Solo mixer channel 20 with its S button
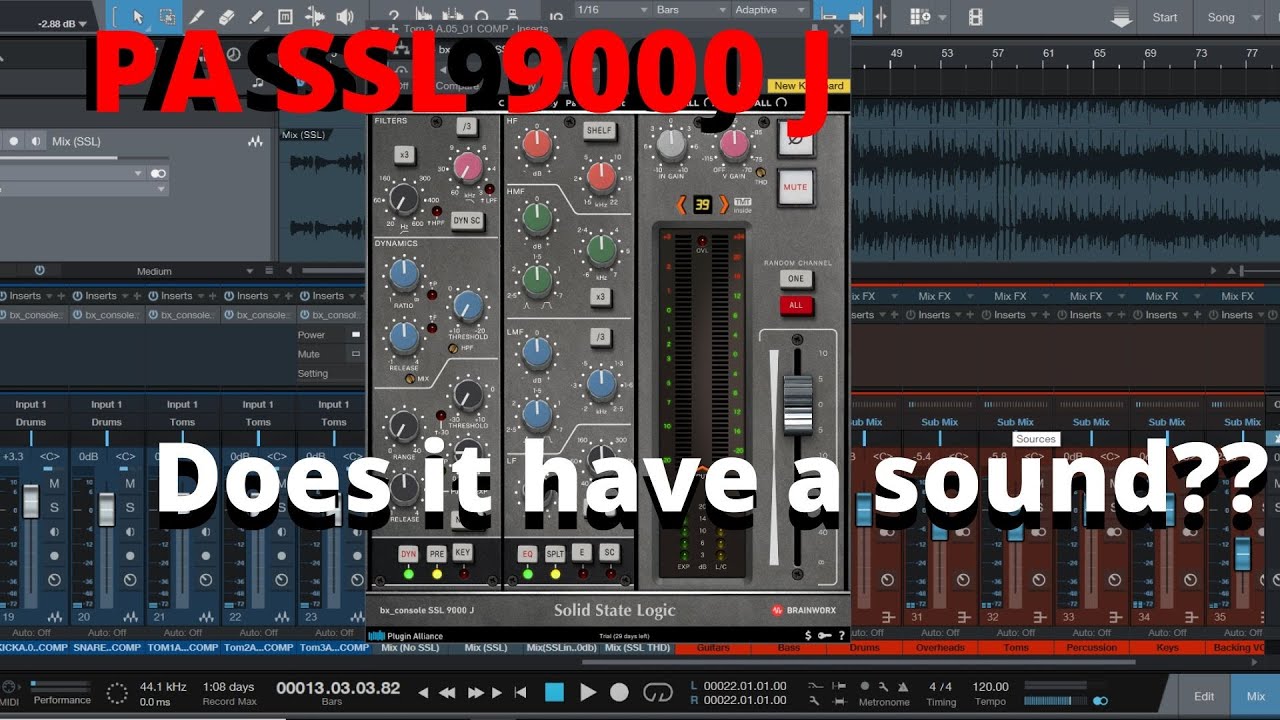Screen dimensions: 1280x720 click(x=130, y=507)
